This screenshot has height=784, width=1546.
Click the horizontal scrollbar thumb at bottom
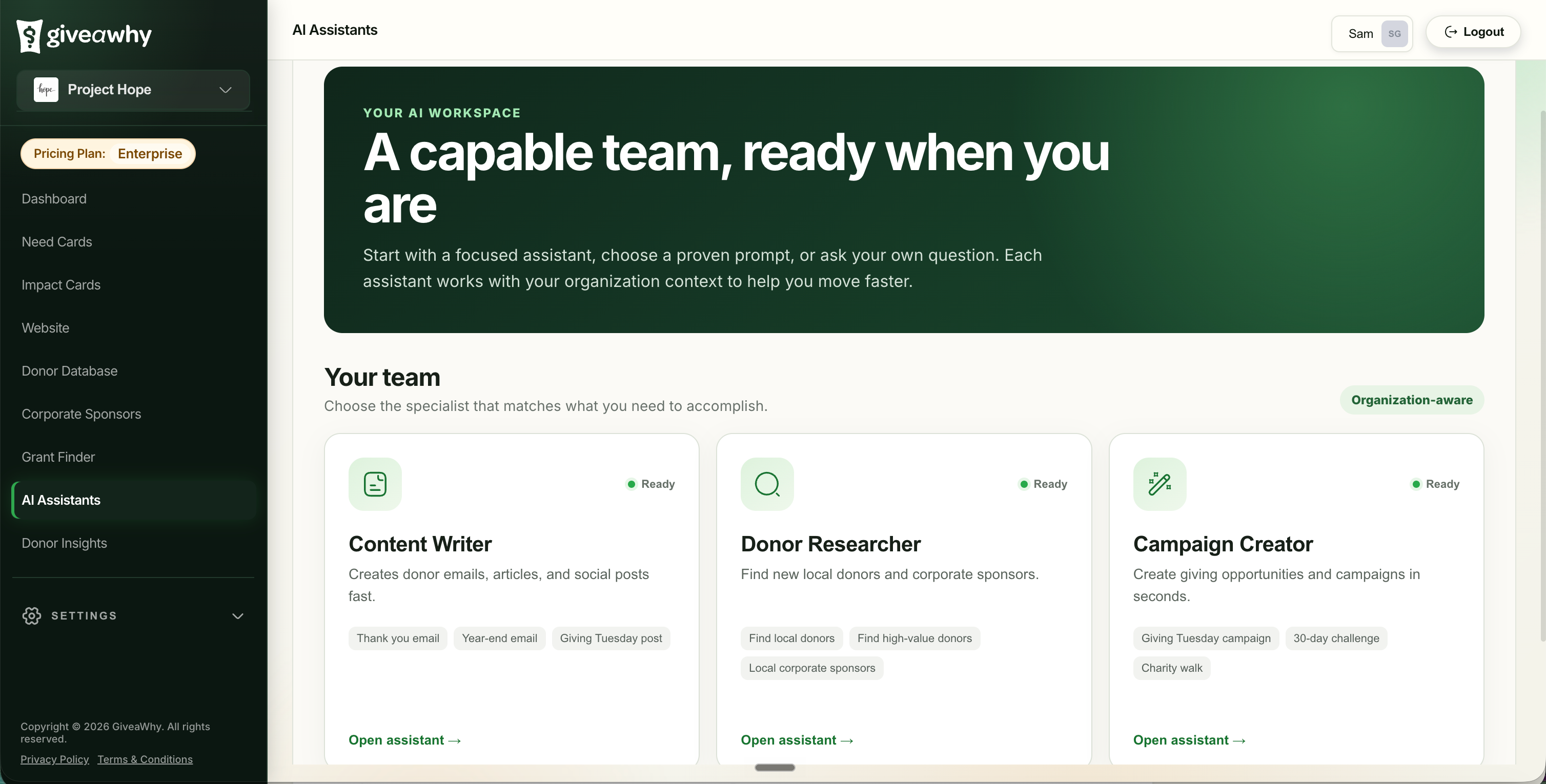click(775, 767)
